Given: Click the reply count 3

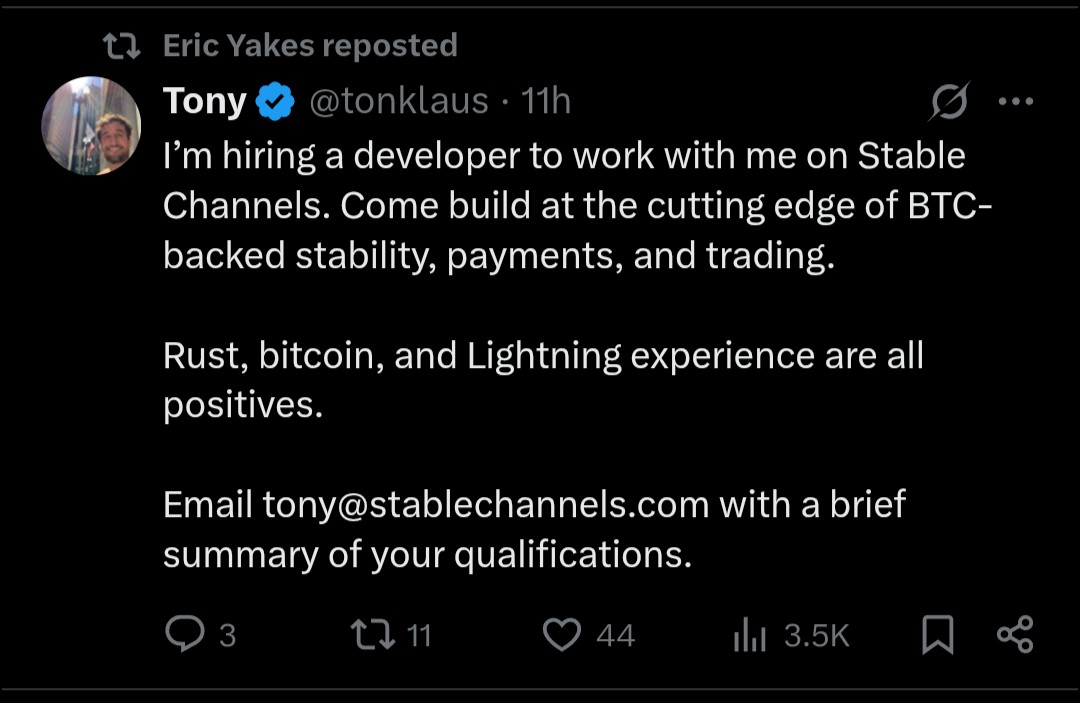Looking at the screenshot, I should (x=227, y=635).
